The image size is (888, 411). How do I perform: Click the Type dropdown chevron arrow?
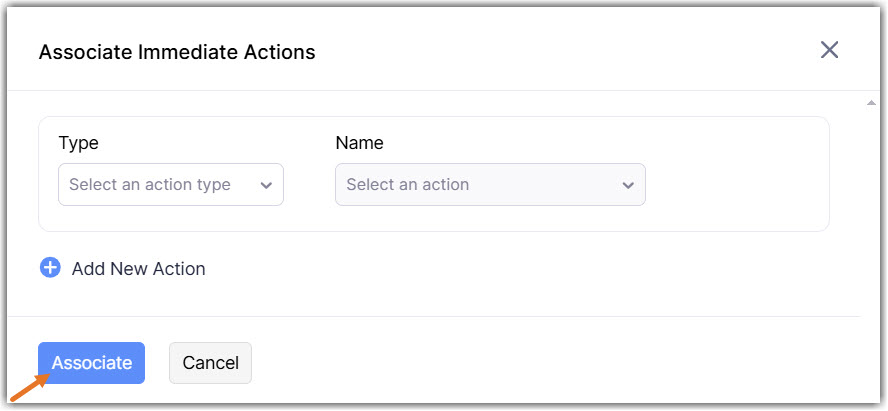266,185
